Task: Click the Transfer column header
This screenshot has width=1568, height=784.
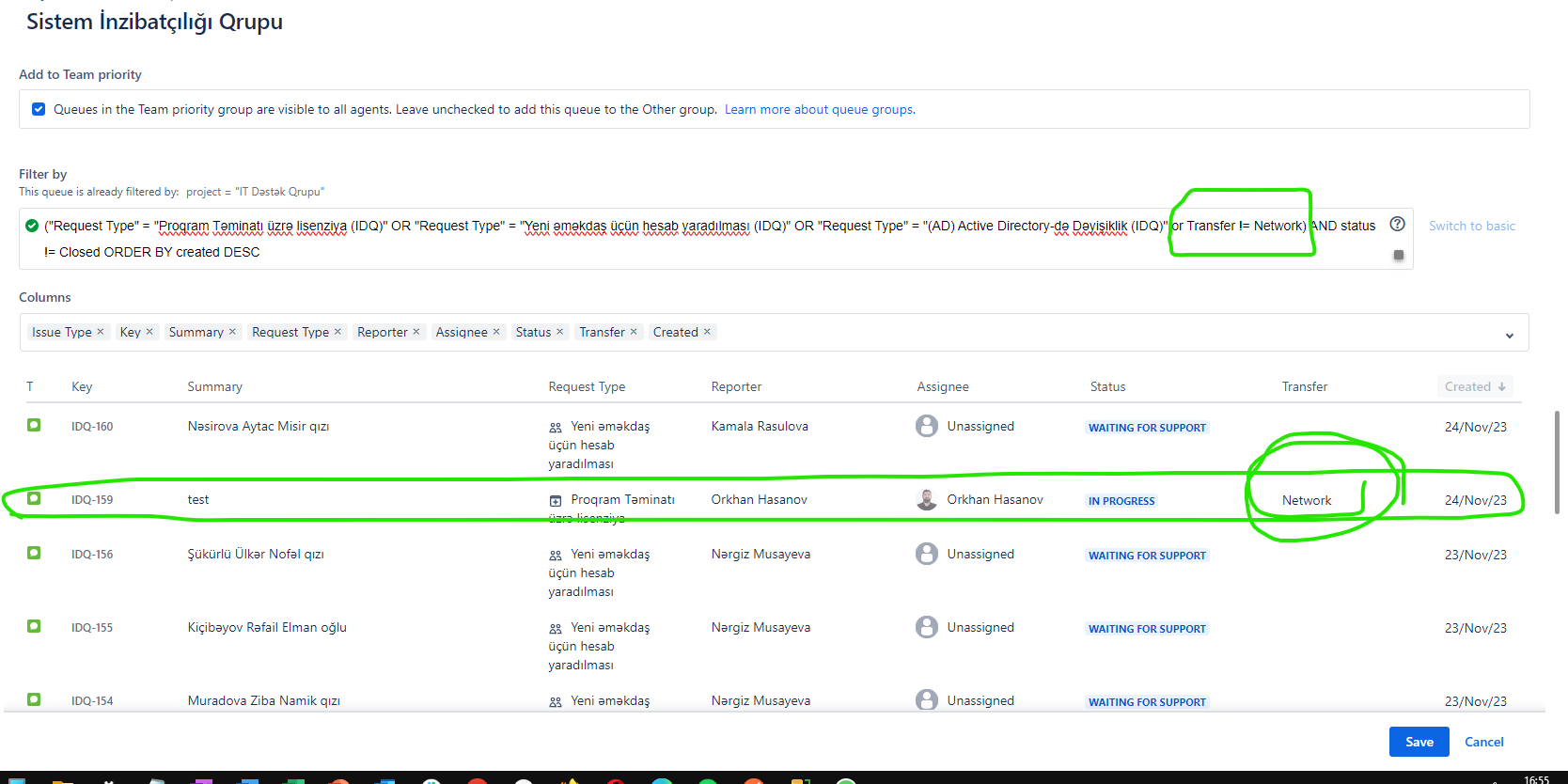Action: (1305, 386)
